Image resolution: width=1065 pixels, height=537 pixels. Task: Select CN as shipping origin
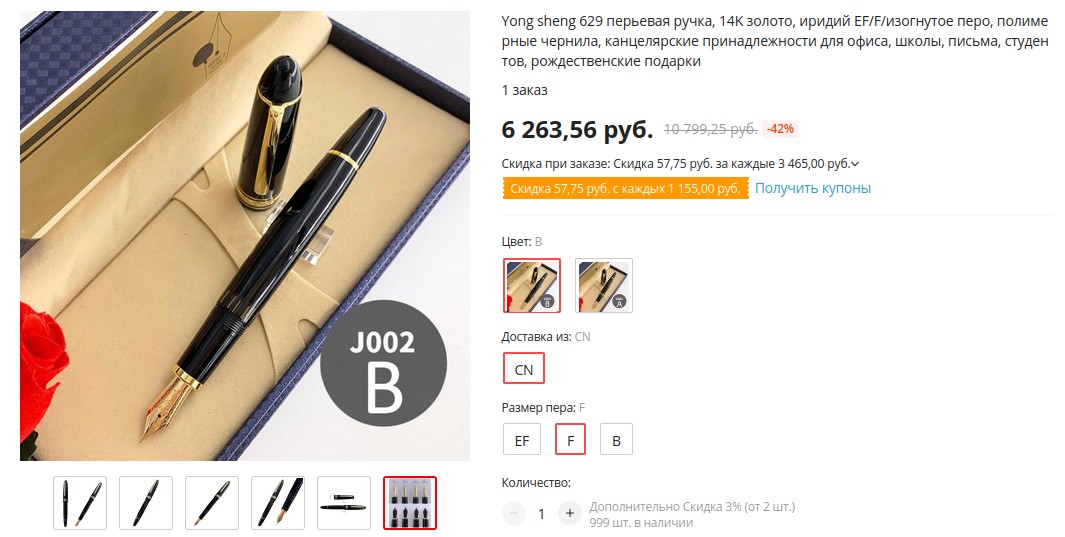tap(524, 368)
